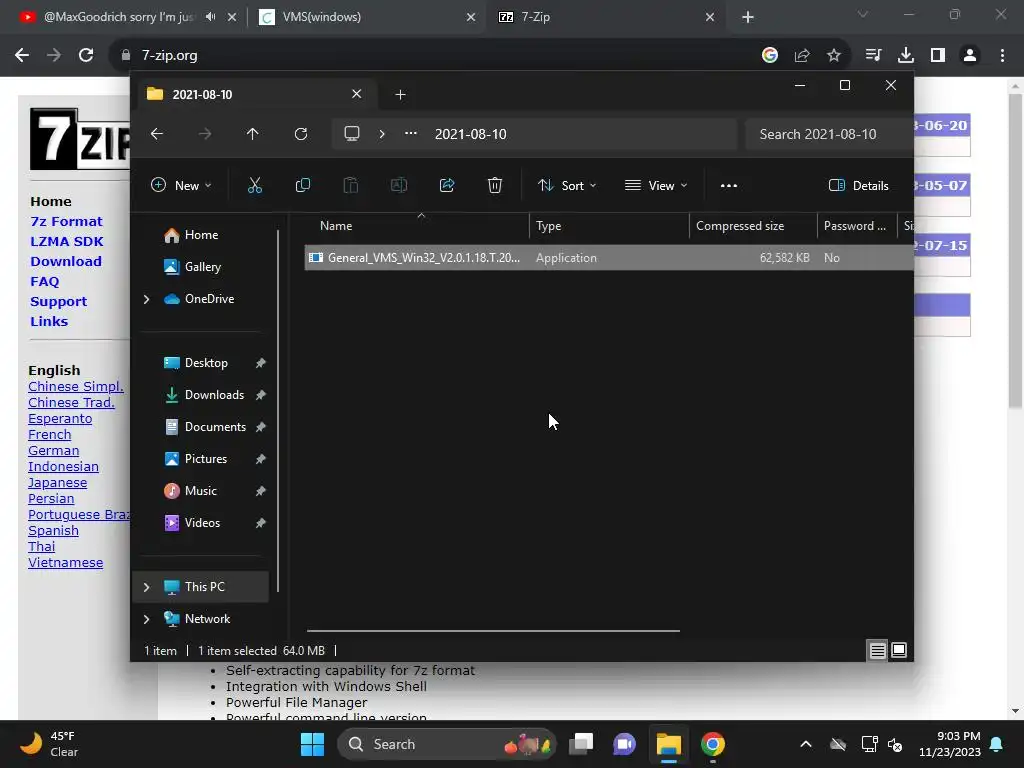Viewport: 1024px width, 768px height.
Task: Click the Copy icon in Explorer toolbar
Action: (302, 185)
